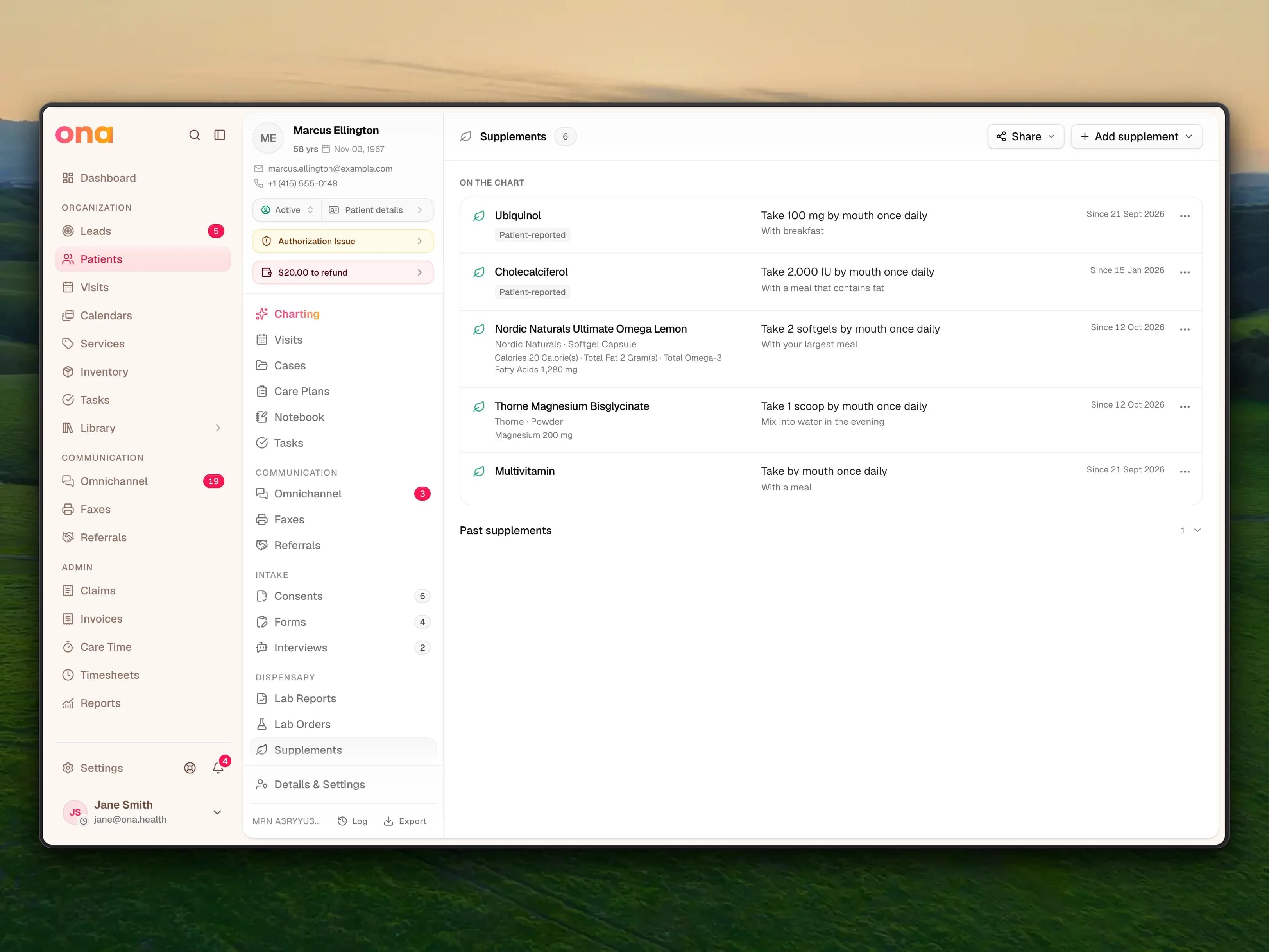The width and height of the screenshot is (1269, 952).
Task: Open Lab Orders
Action: tap(343, 724)
